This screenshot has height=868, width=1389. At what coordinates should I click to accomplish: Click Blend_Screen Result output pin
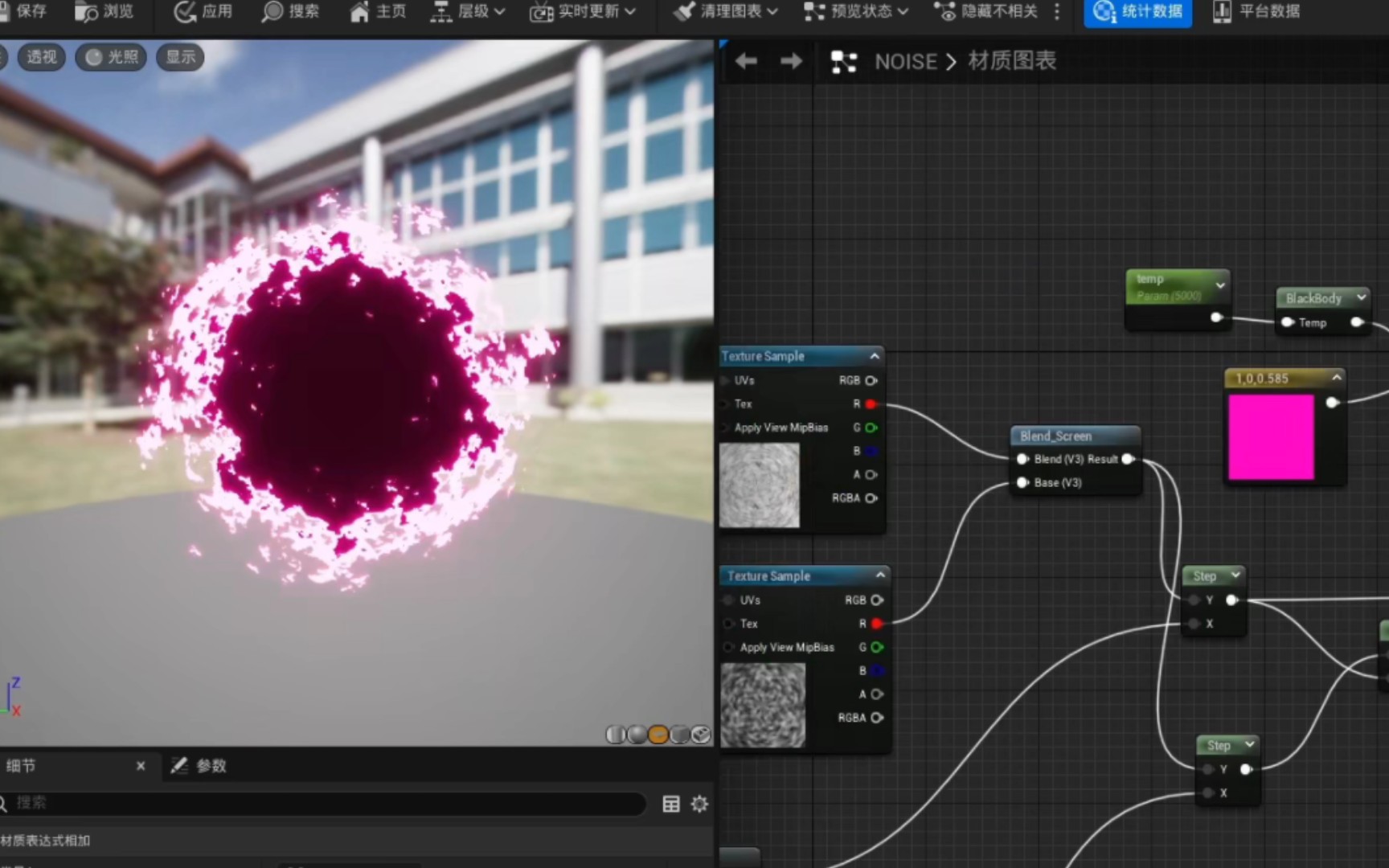coord(1128,459)
